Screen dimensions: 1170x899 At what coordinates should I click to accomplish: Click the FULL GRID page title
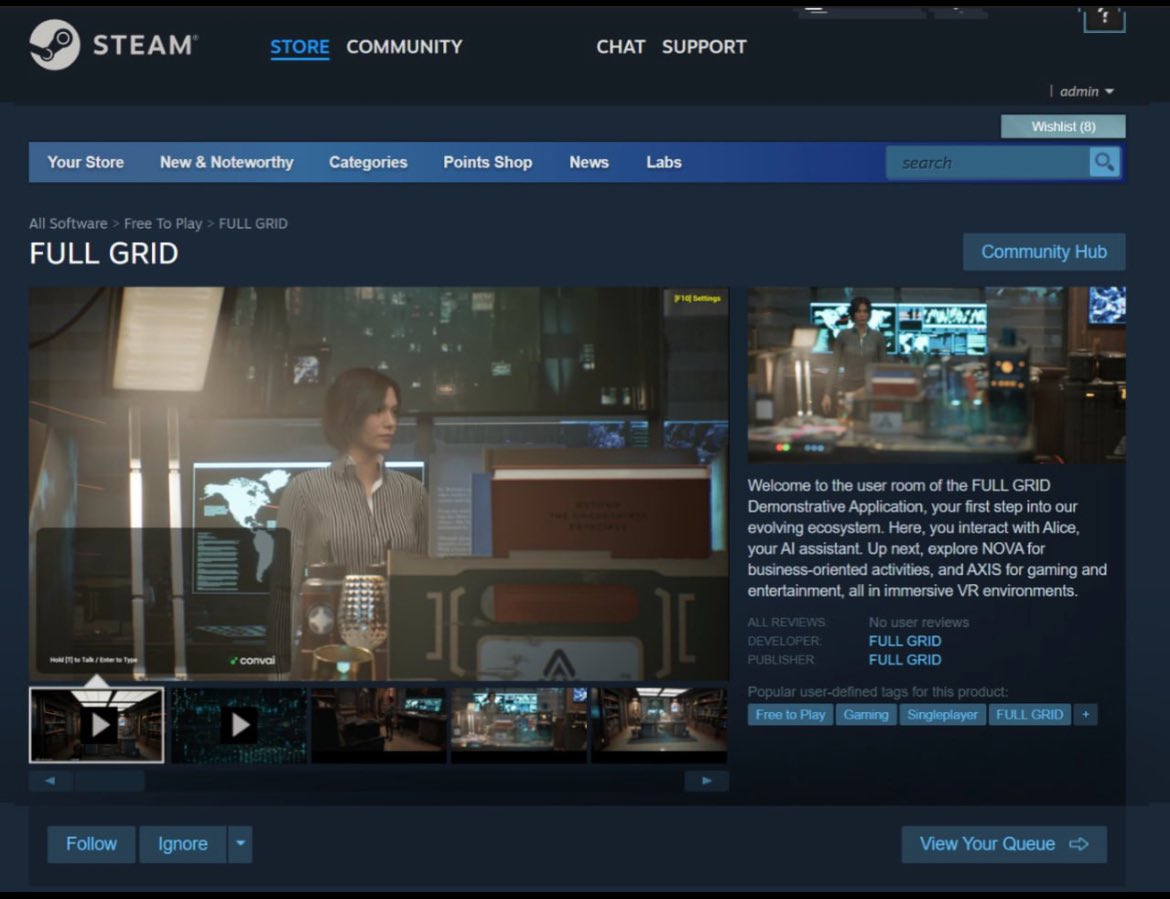(x=104, y=254)
